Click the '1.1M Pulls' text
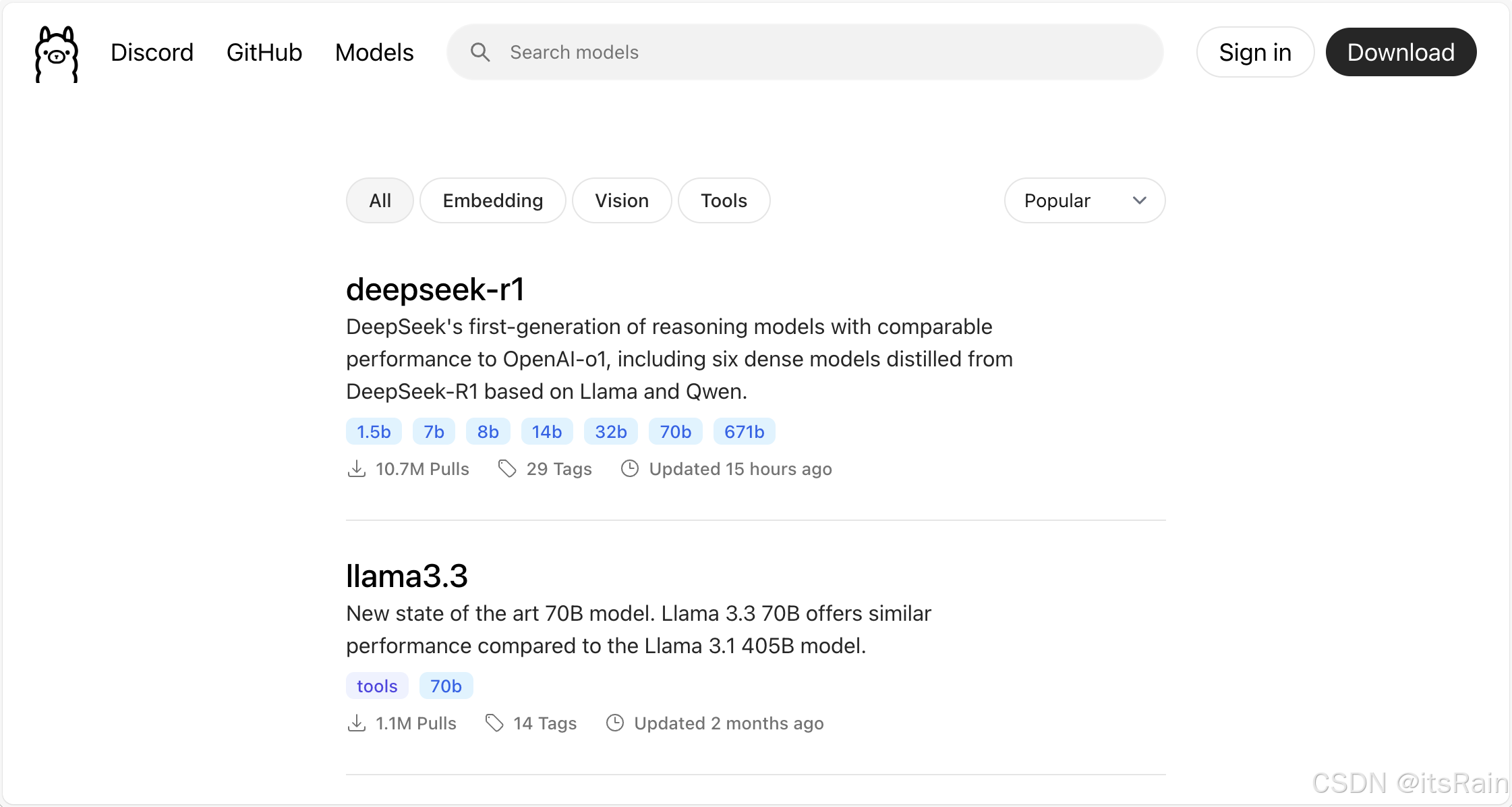 pos(416,723)
